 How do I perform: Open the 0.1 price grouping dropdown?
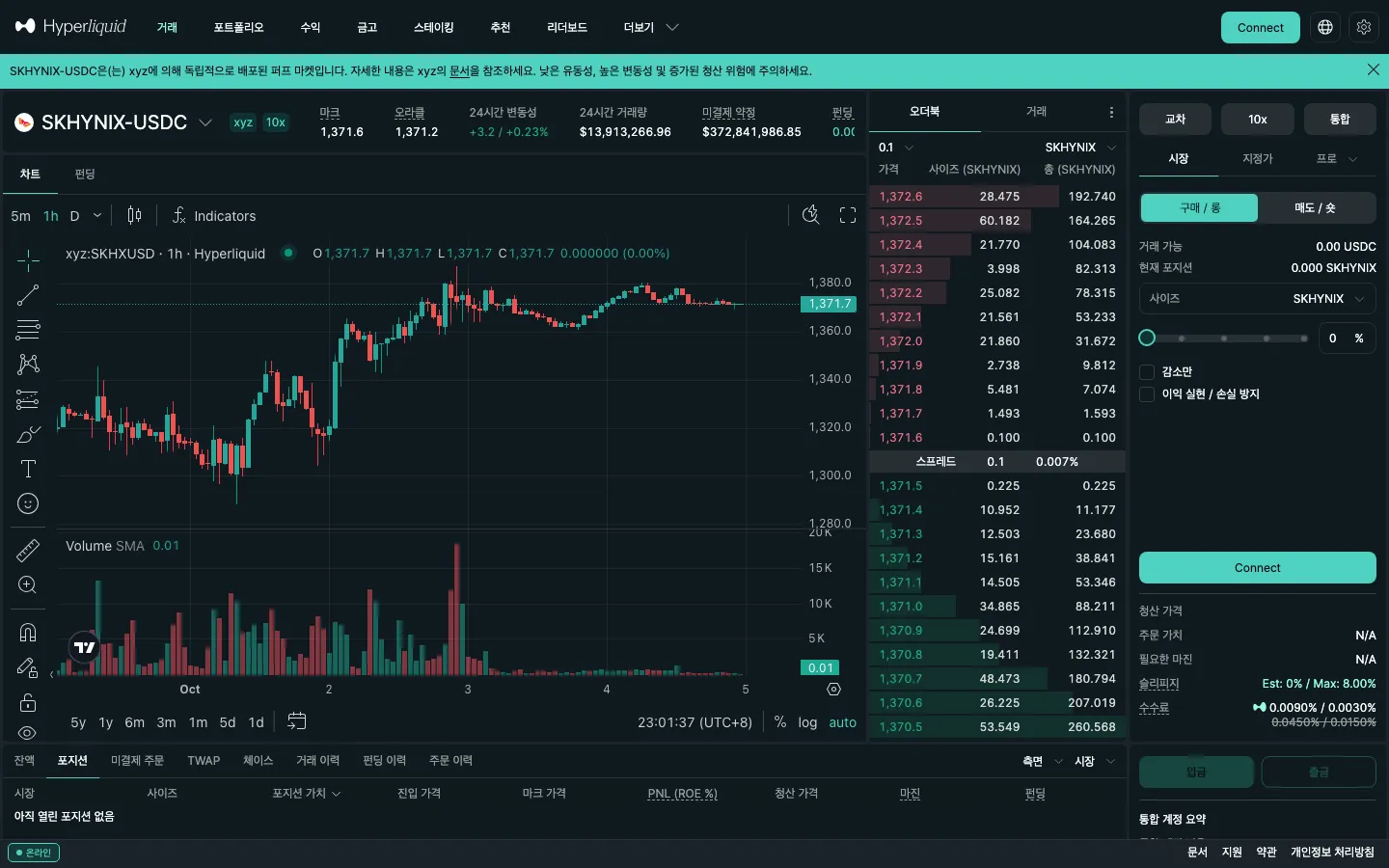click(896, 148)
